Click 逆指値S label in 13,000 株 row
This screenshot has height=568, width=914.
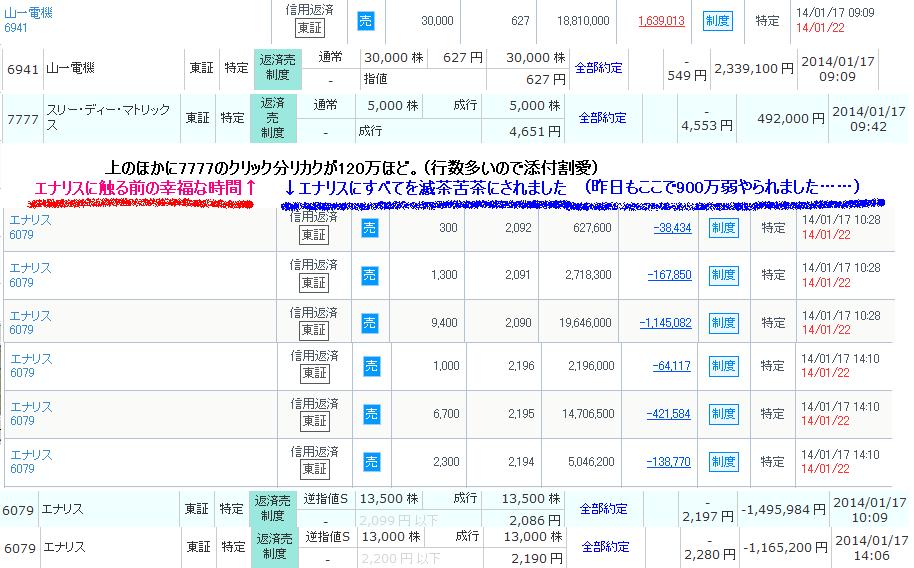(x=328, y=537)
